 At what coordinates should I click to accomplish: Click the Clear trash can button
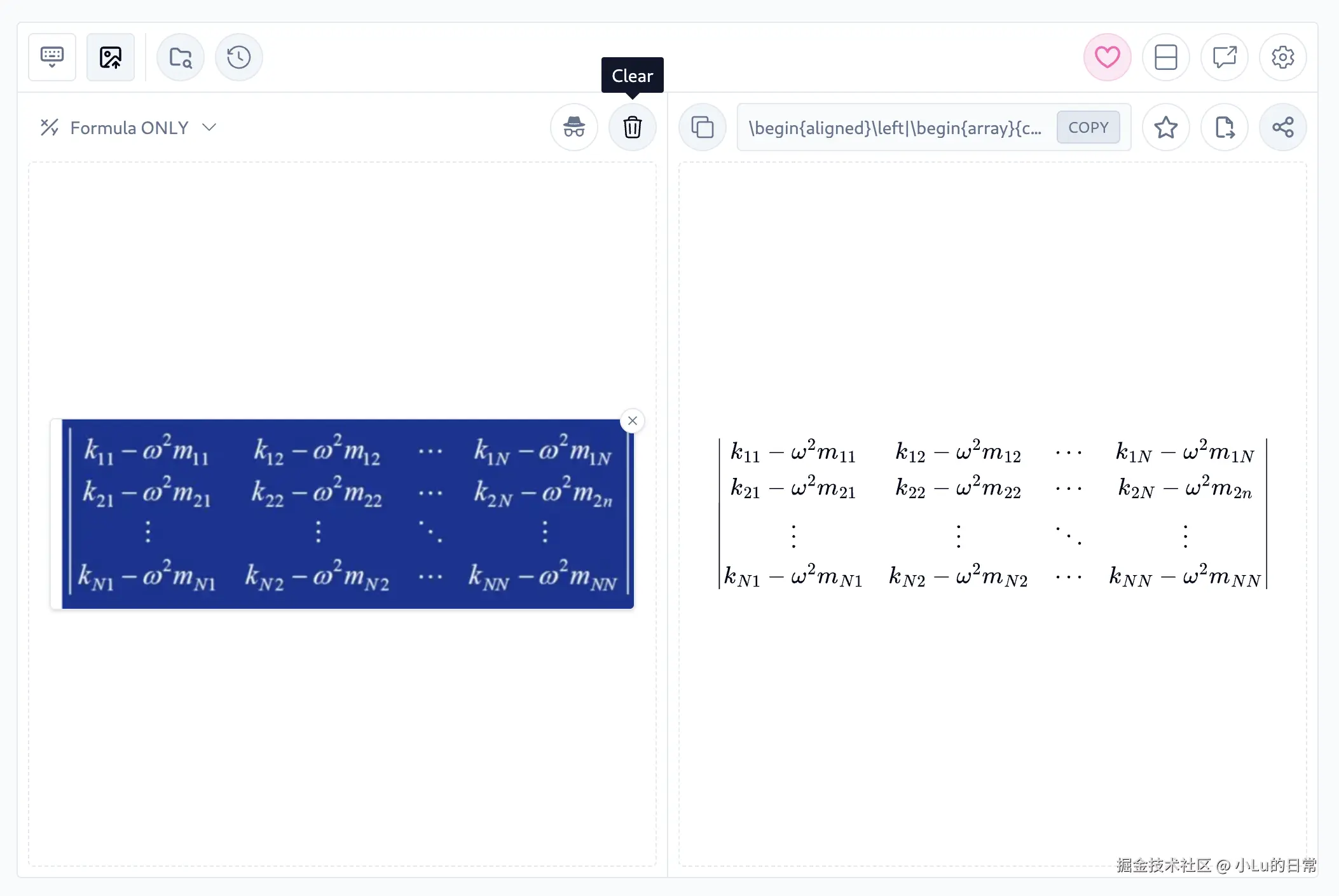633,127
